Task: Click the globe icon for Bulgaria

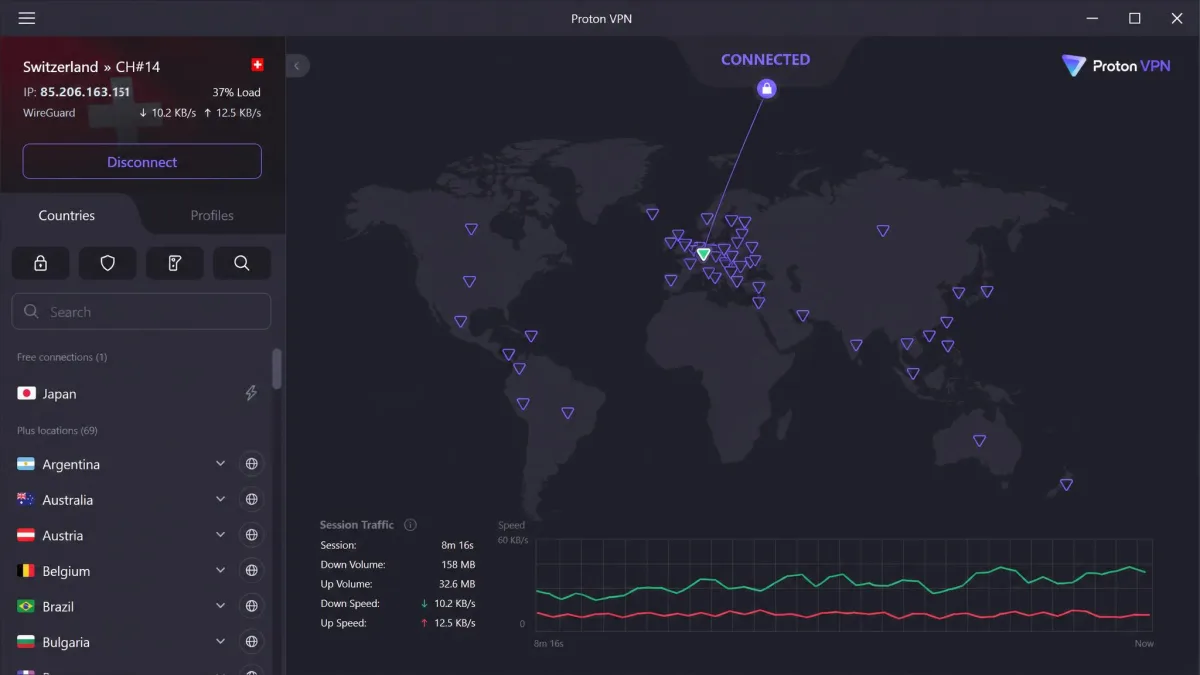Action: coord(252,641)
